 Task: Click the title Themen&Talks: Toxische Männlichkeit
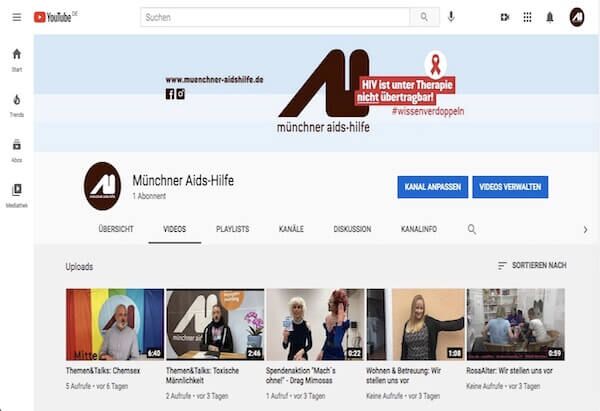coord(202,375)
